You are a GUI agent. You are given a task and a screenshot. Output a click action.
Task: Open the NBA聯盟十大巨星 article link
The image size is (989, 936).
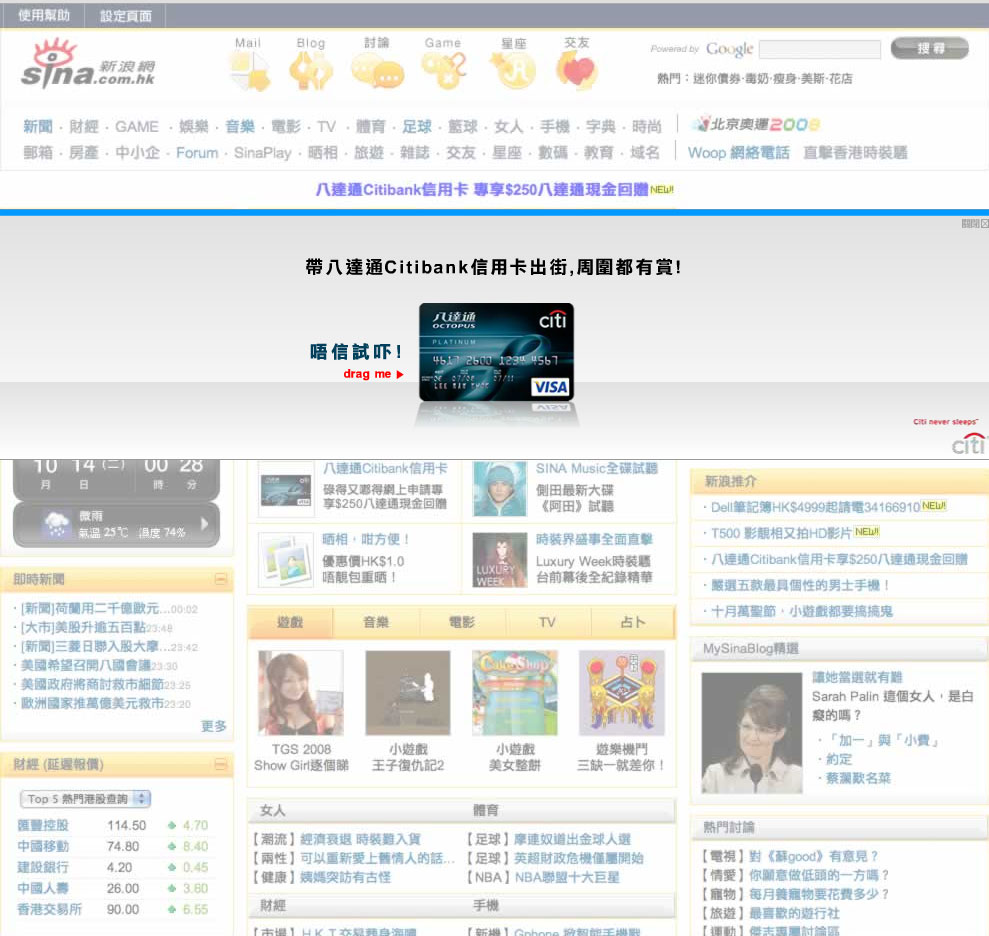(567, 877)
